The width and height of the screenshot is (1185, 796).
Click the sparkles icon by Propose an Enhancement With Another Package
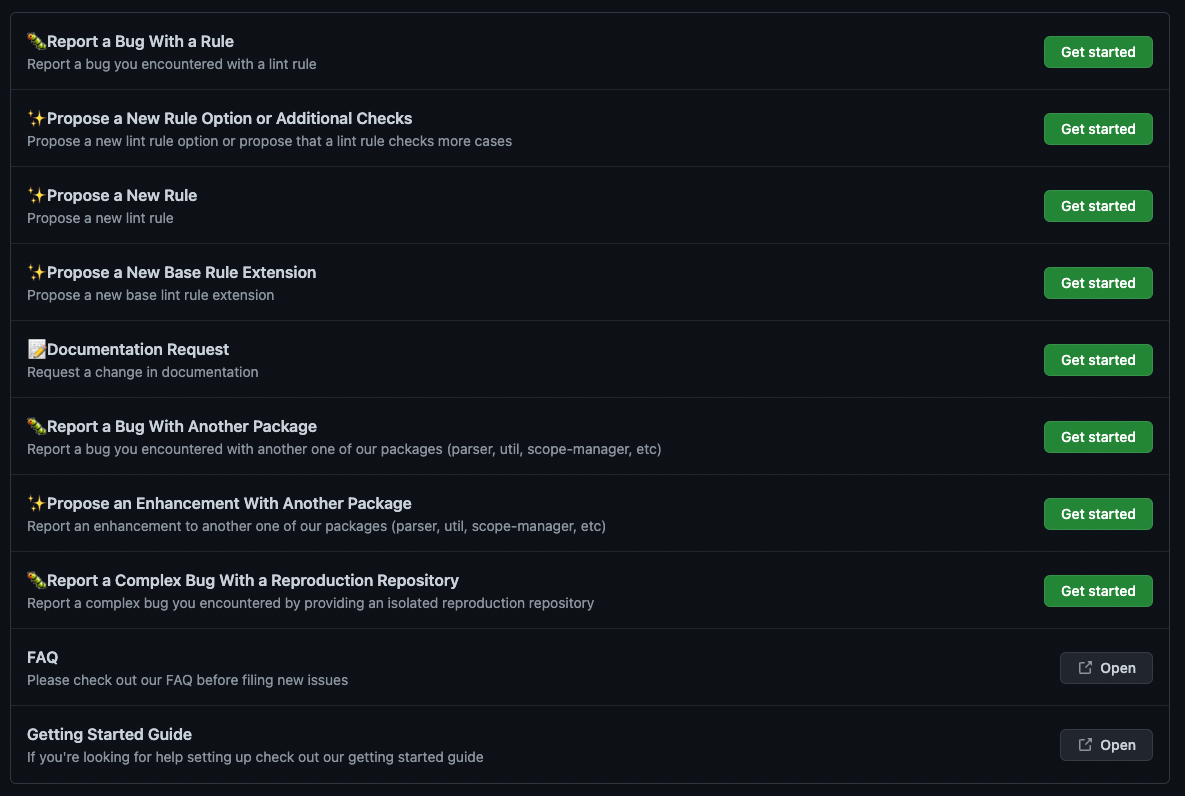point(36,503)
